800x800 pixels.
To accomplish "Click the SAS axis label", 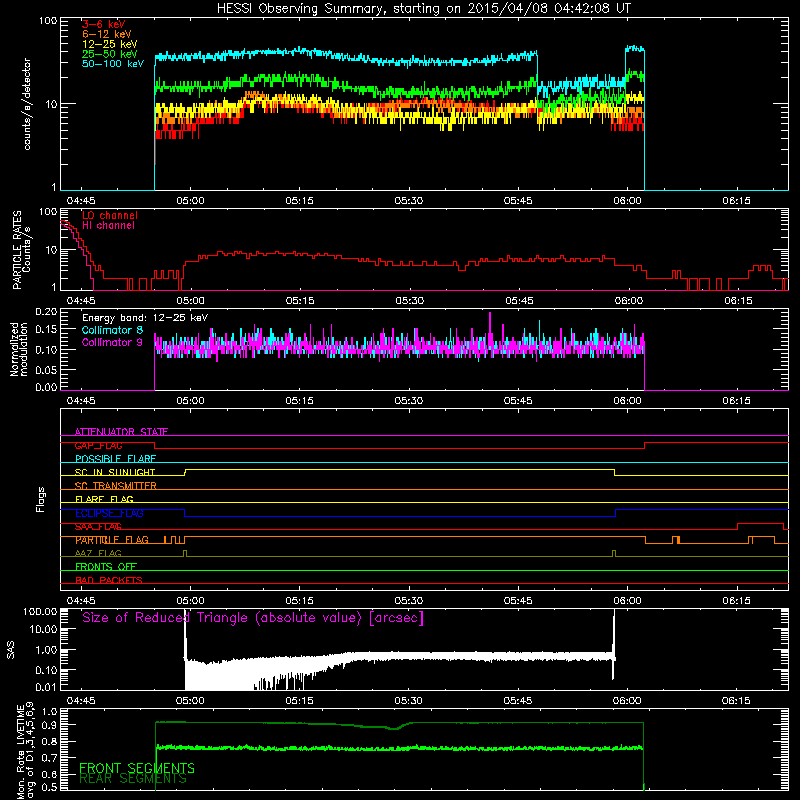I will click(x=10, y=650).
